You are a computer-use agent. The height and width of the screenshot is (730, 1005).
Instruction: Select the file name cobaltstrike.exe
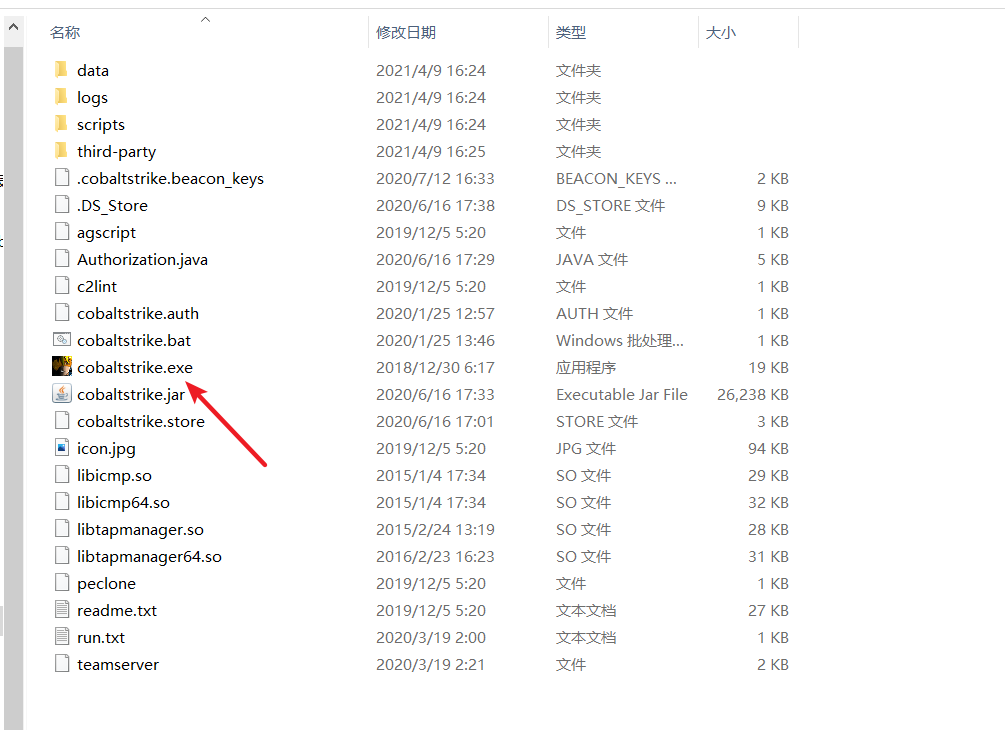click(135, 367)
